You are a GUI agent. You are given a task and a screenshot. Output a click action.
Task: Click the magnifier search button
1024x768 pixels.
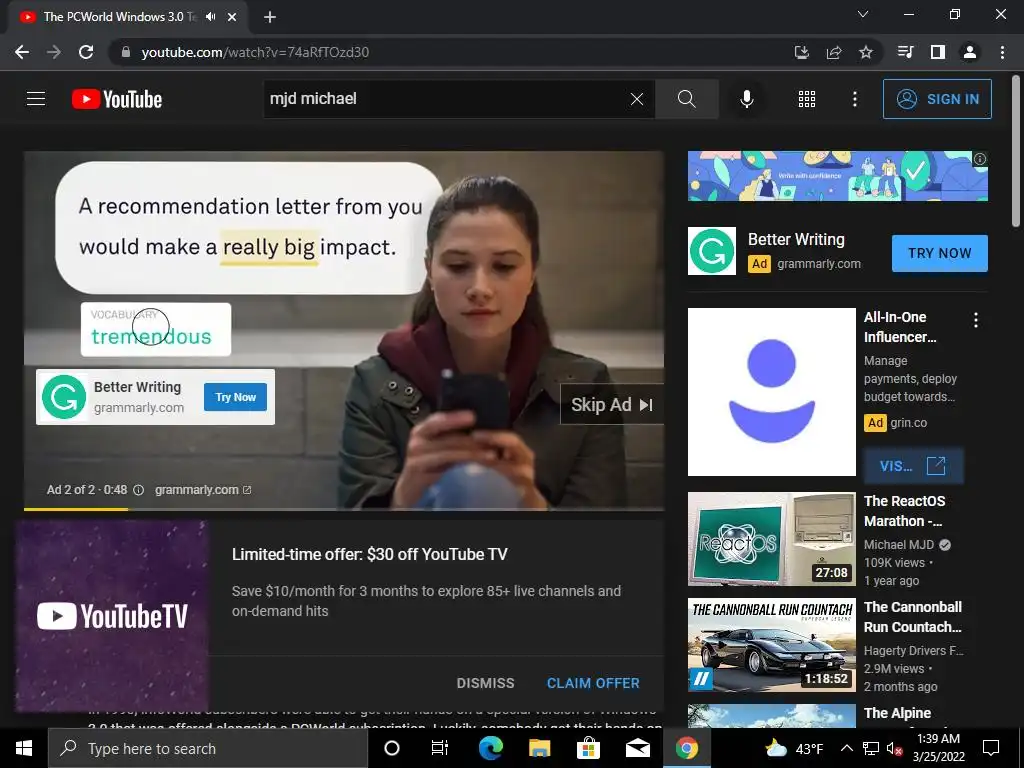coord(686,99)
